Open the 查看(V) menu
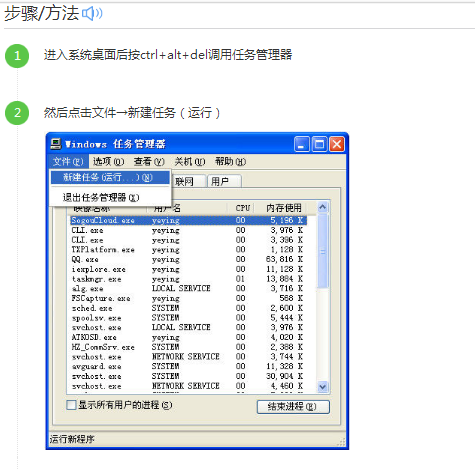The height and width of the screenshot is (470, 475). tap(149, 162)
